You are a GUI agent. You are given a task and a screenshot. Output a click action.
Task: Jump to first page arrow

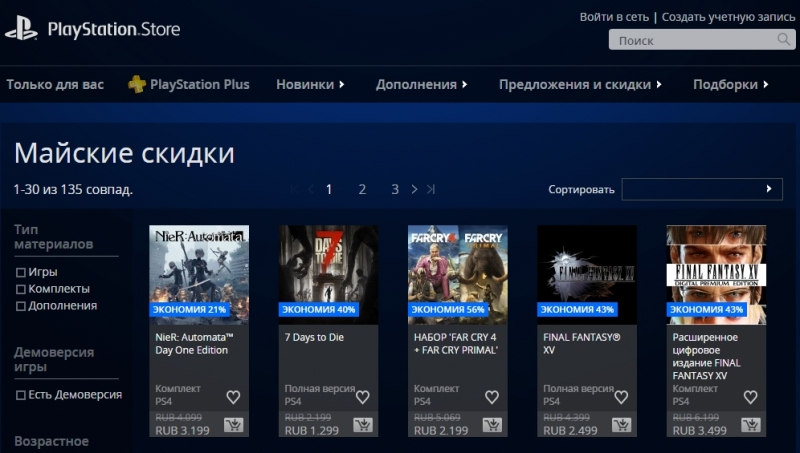(294, 189)
